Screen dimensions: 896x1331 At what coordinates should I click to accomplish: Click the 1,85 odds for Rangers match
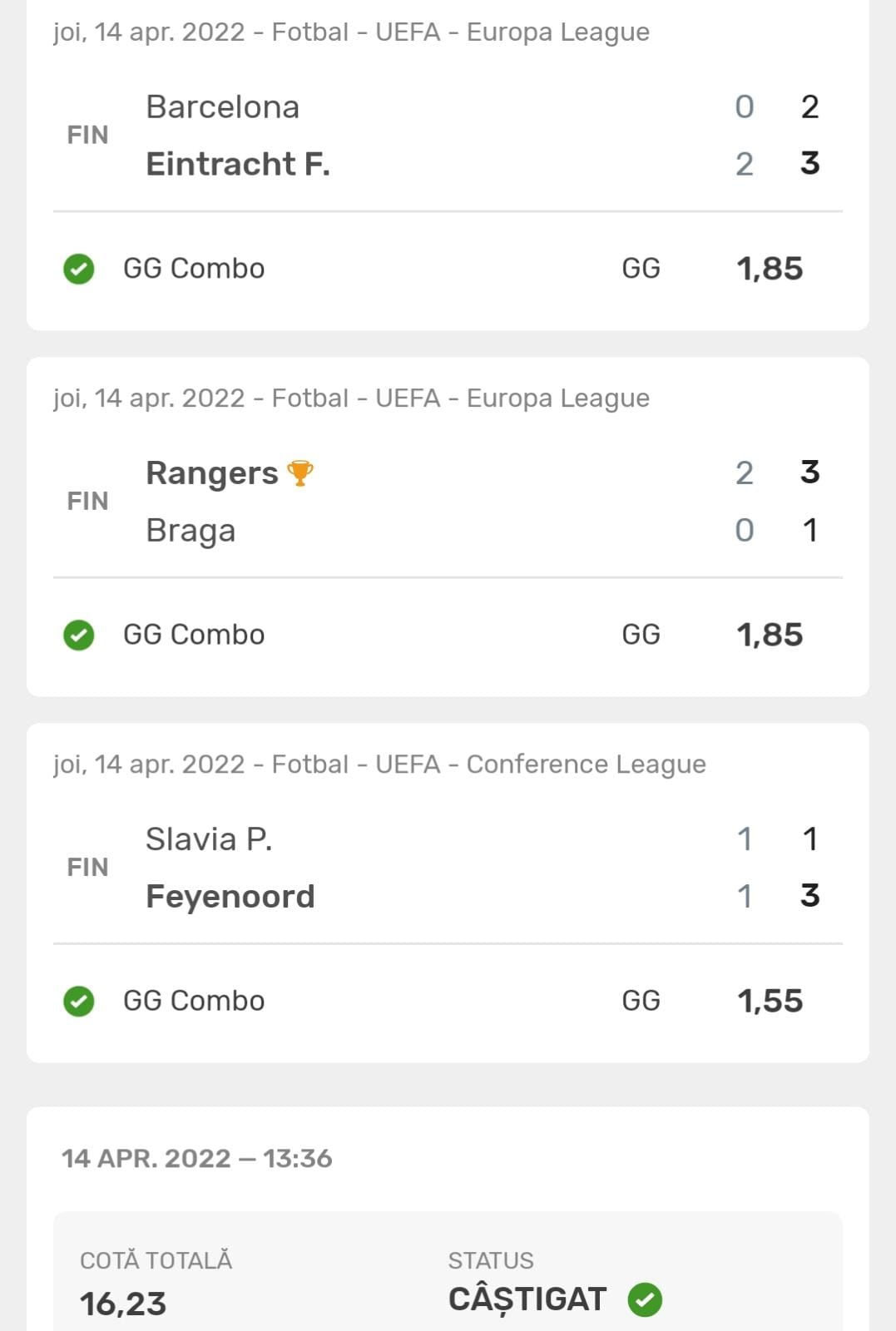(x=770, y=635)
